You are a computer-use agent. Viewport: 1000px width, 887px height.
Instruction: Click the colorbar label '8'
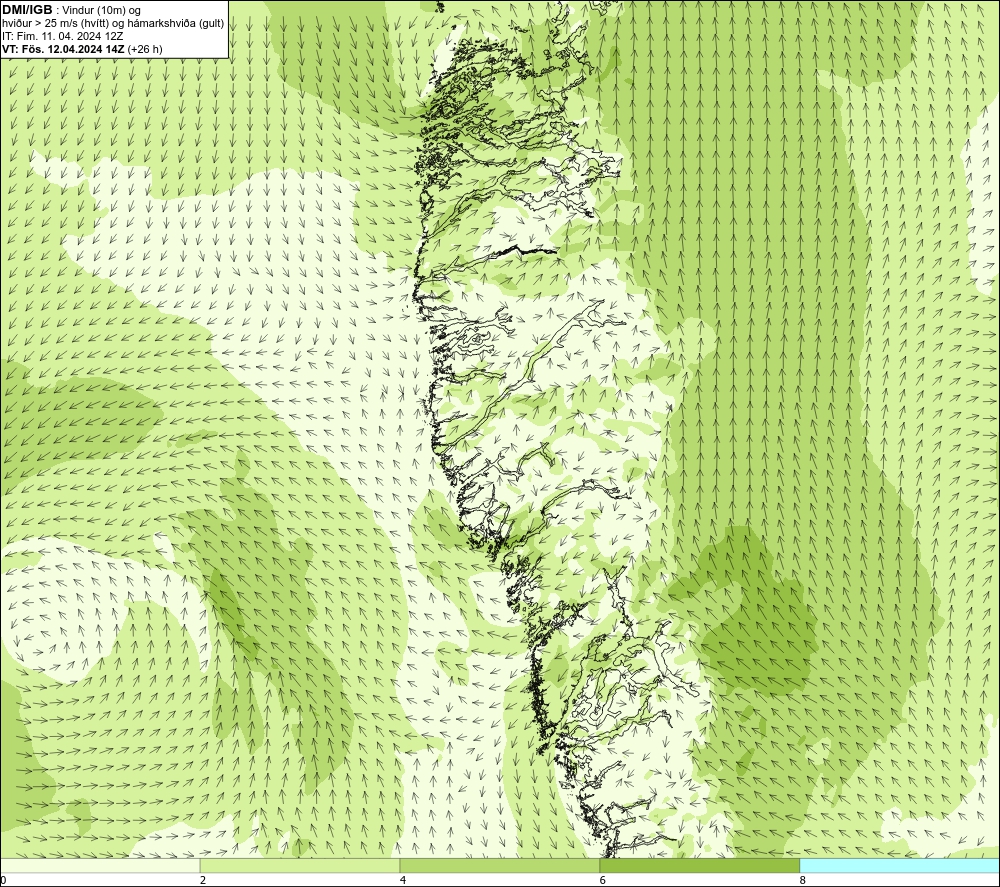click(802, 881)
